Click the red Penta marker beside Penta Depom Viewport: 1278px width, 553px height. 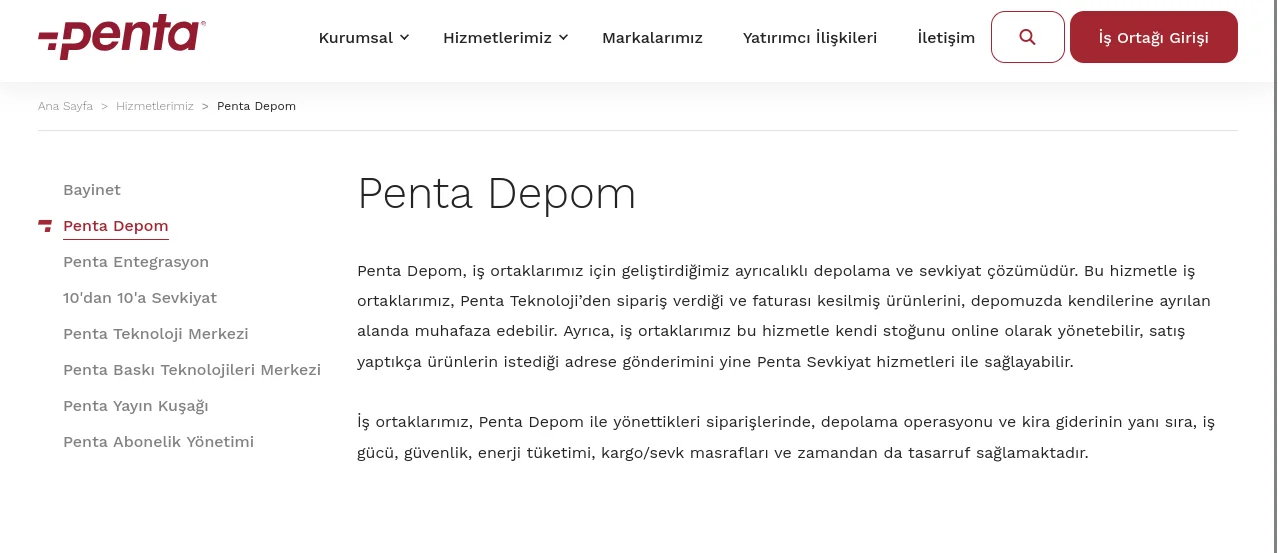pyautogui.click(x=45, y=226)
